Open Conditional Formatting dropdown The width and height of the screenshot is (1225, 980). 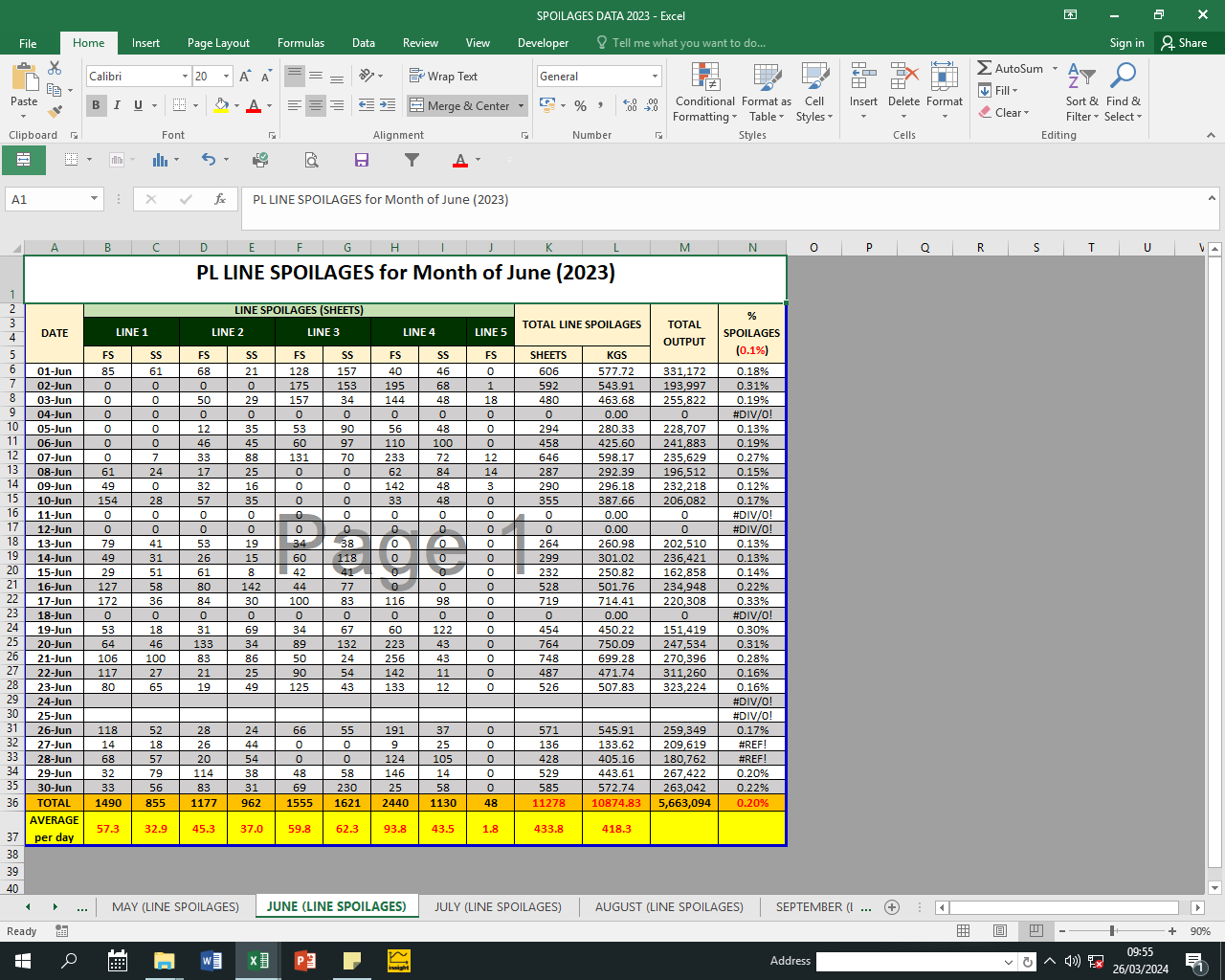(x=704, y=93)
